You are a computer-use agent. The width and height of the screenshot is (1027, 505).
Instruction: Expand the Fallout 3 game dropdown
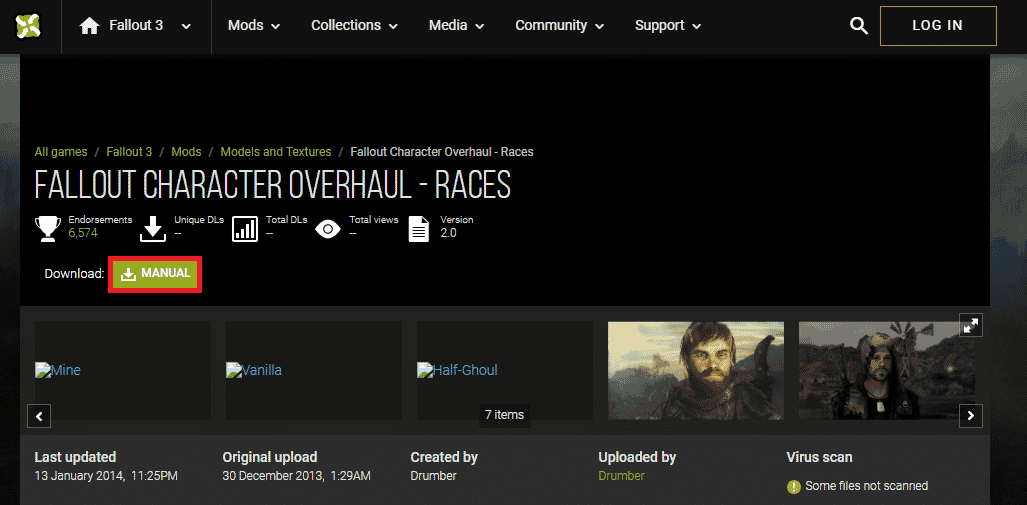187,26
